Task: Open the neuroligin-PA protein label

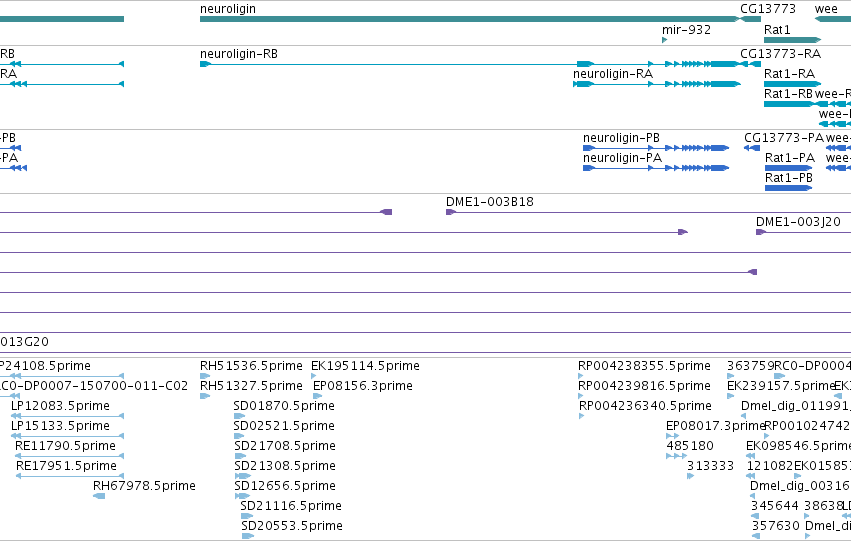Action: coord(622,158)
